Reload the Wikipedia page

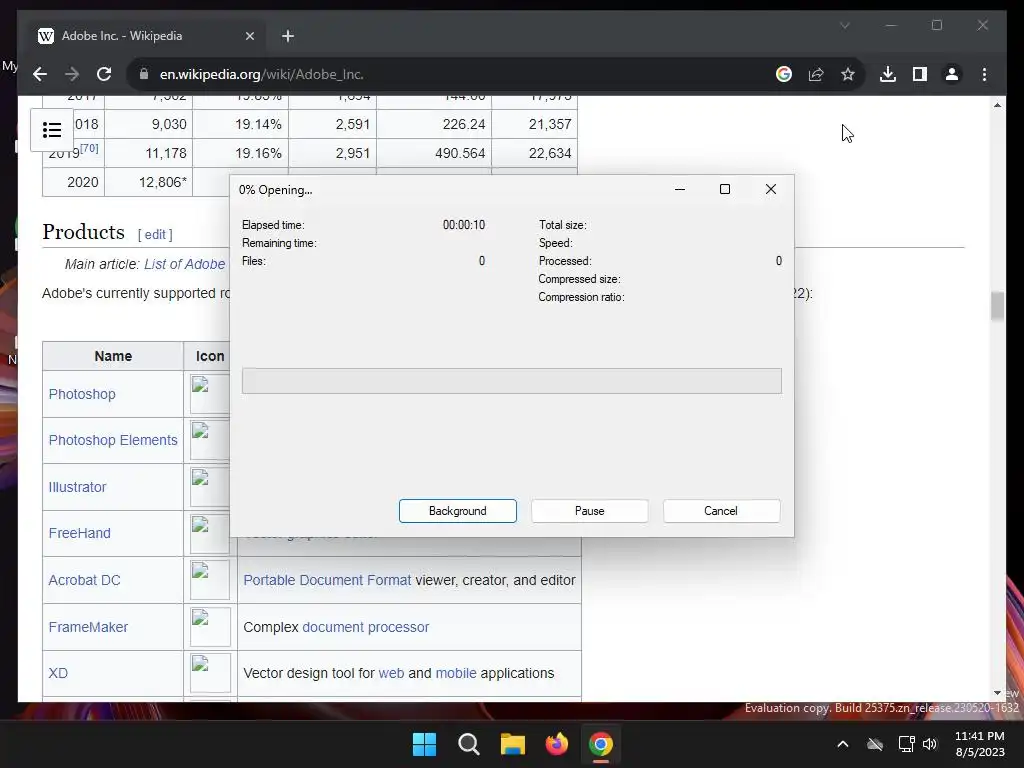pyautogui.click(x=104, y=74)
